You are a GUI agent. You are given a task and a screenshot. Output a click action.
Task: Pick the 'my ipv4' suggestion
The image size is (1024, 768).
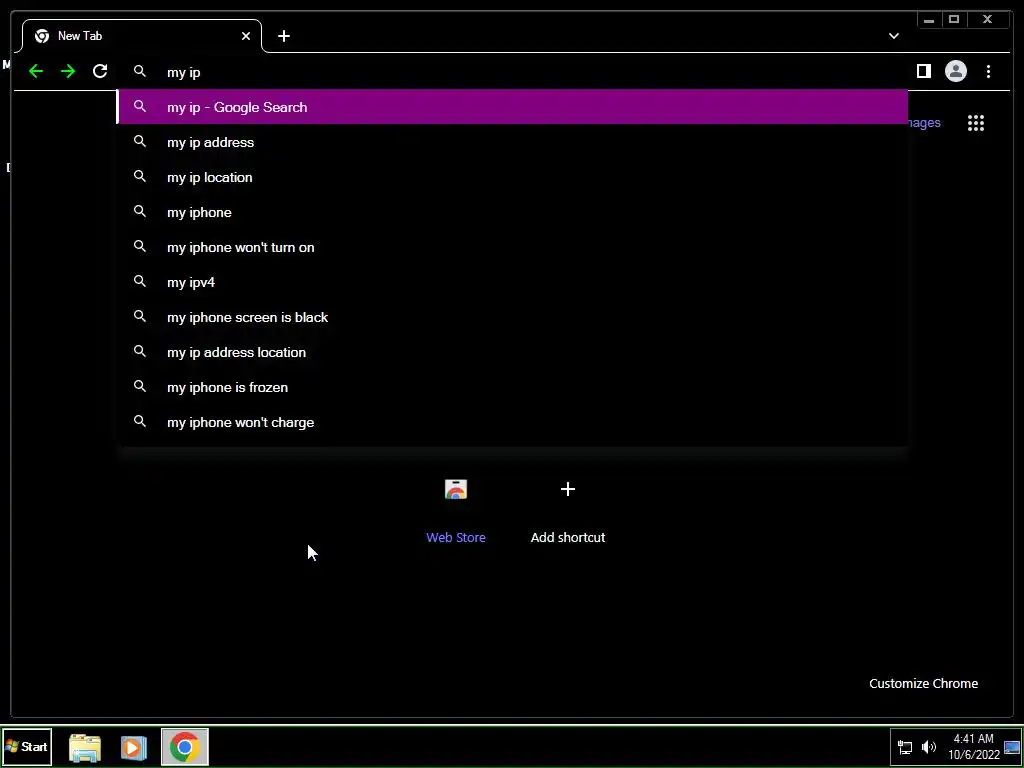coord(513,282)
